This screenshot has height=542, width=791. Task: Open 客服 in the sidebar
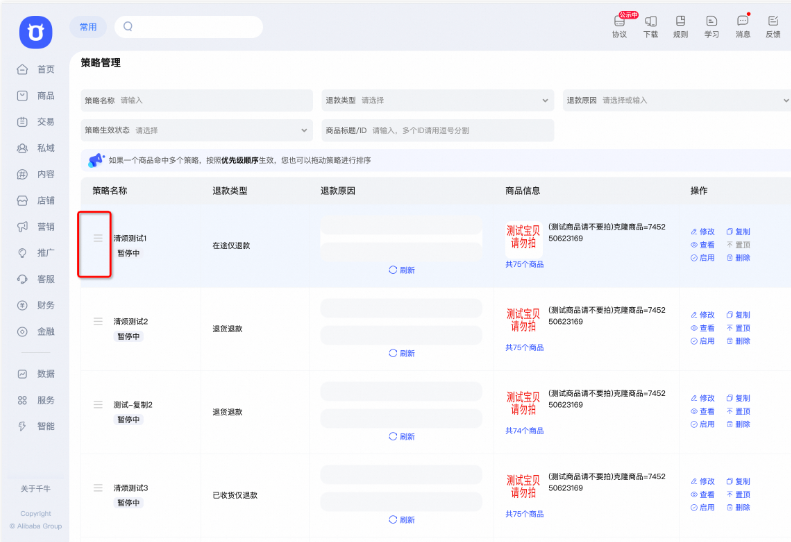[35, 279]
